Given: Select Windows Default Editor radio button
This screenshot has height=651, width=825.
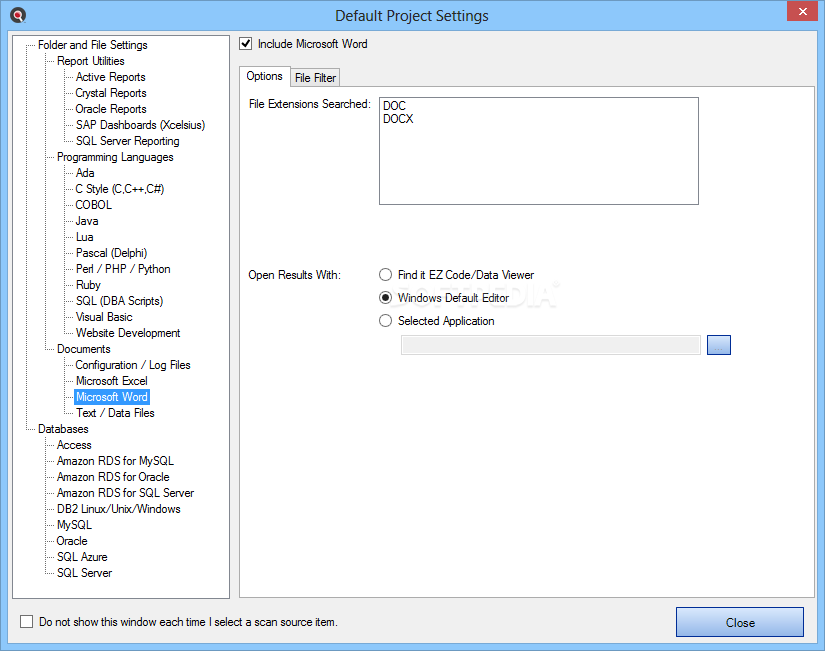Looking at the screenshot, I should [386, 298].
